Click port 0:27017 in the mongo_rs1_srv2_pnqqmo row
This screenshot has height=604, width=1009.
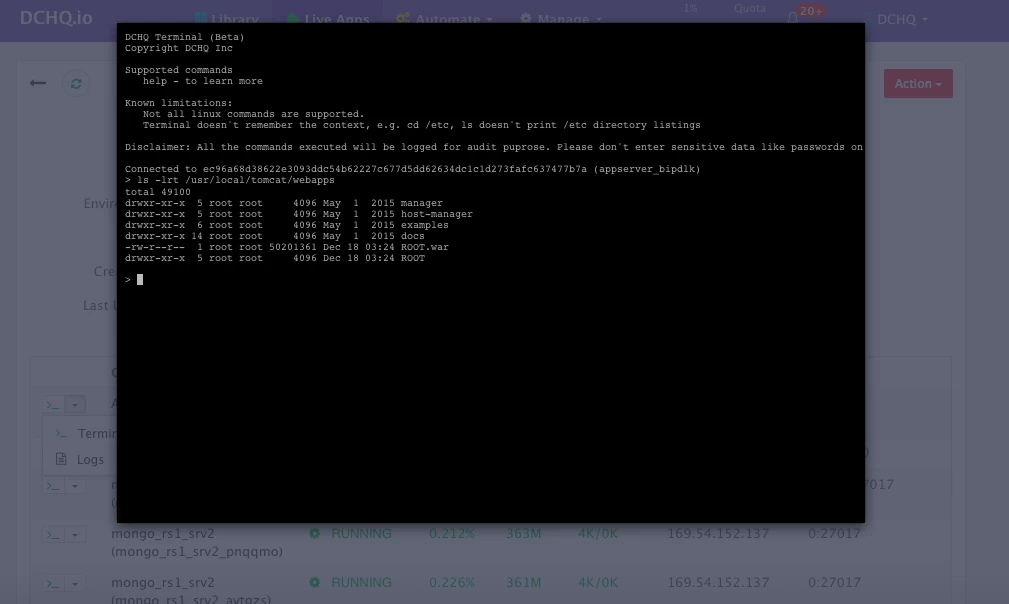[834, 533]
